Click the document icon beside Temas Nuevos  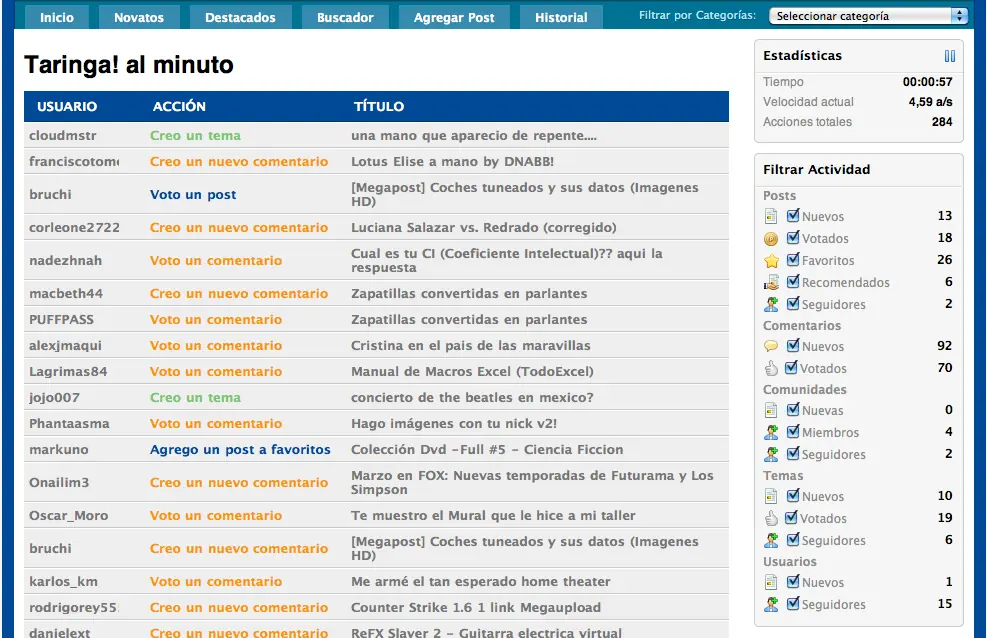point(771,496)
